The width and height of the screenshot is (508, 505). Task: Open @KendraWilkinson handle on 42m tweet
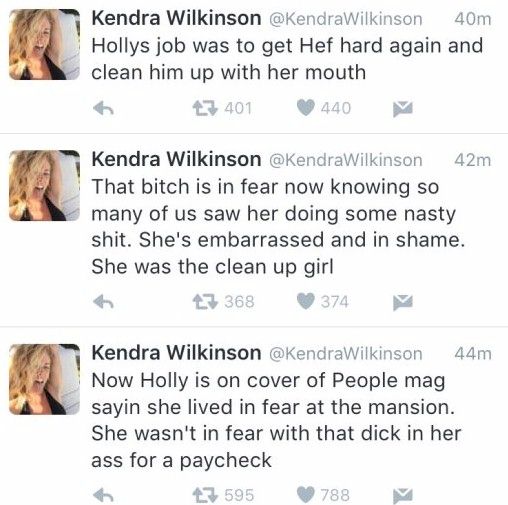[345, 160]
